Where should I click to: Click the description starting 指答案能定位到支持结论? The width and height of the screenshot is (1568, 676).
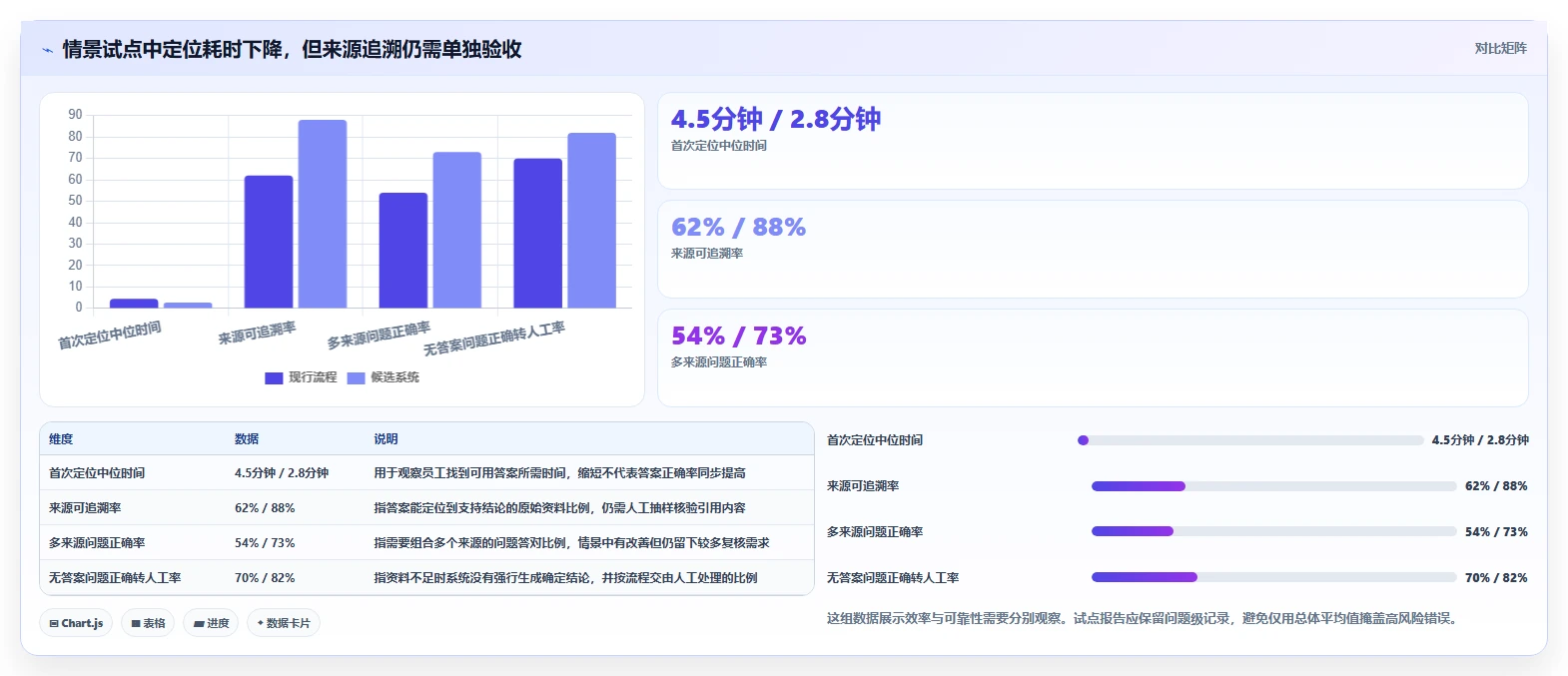click(x=559, y=508)
